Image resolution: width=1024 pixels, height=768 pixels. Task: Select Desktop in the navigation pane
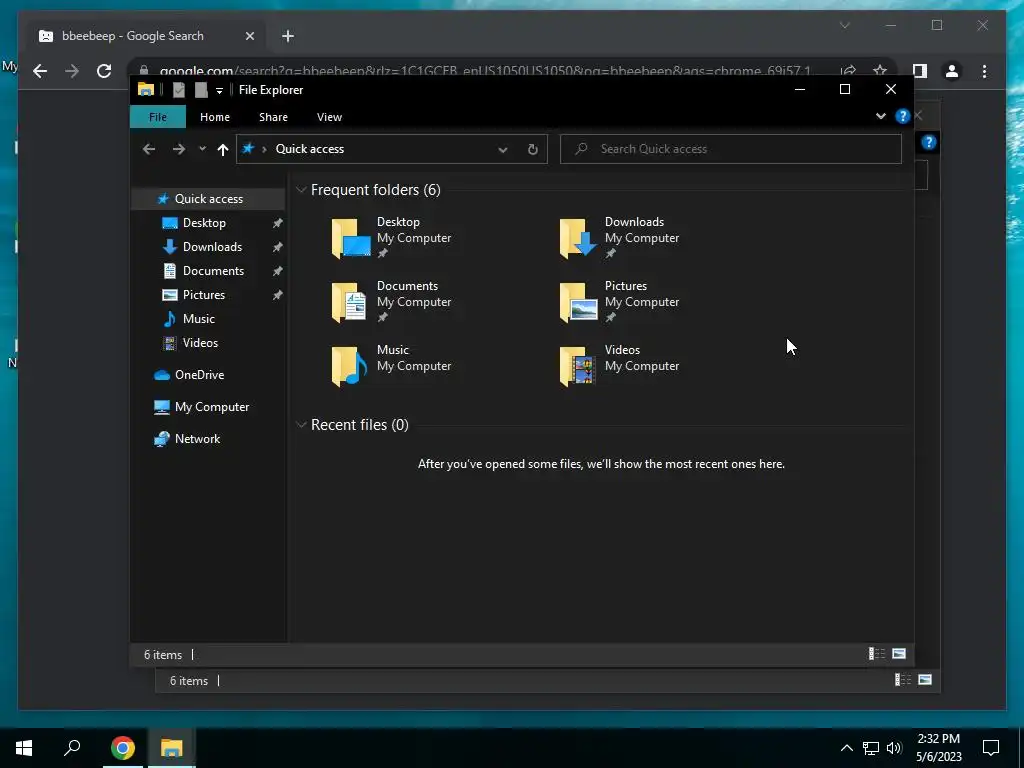[x=204, y=223]
